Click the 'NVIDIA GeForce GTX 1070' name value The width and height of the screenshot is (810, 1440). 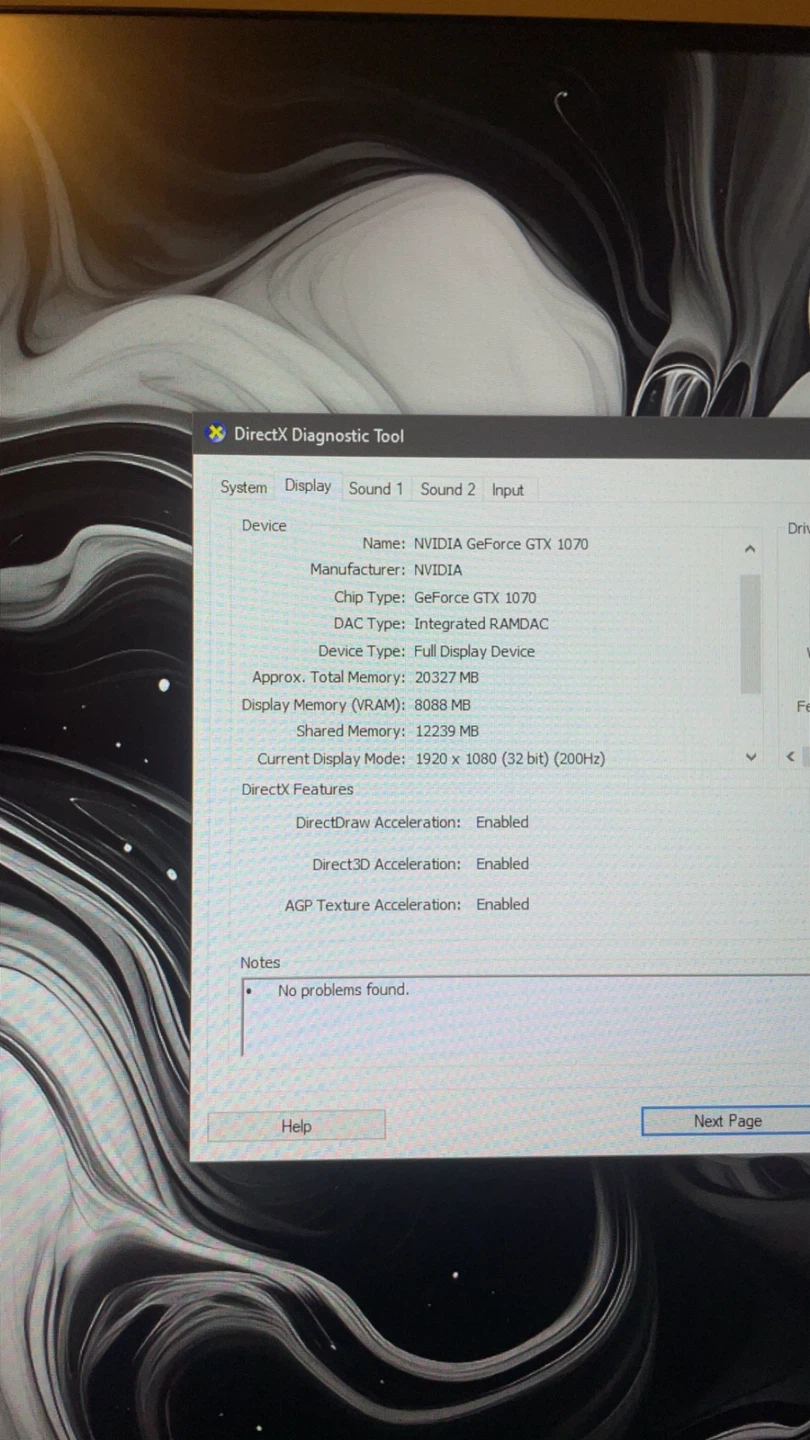pyautogui.click(x=501, y=544)
